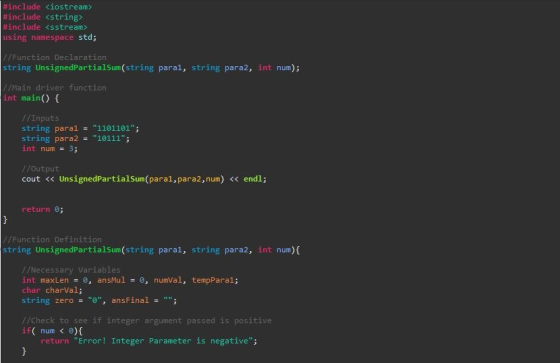Click the '//Output' comment
The height and width of the screenshot is (363, 560).
pos(40,169)
